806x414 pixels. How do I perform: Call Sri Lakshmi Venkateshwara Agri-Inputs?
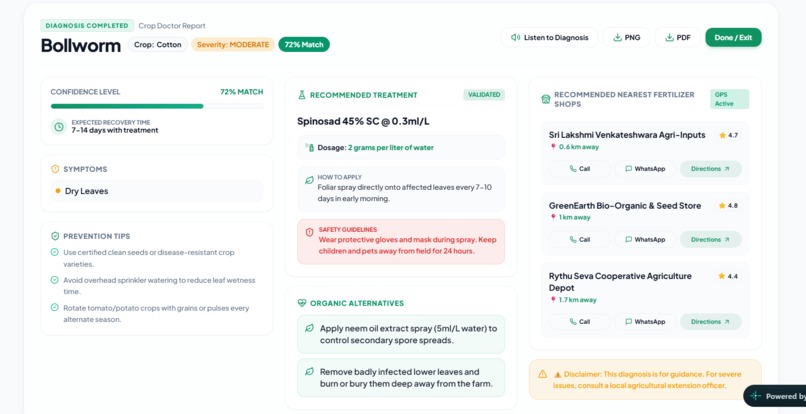[x=579, y=169]
